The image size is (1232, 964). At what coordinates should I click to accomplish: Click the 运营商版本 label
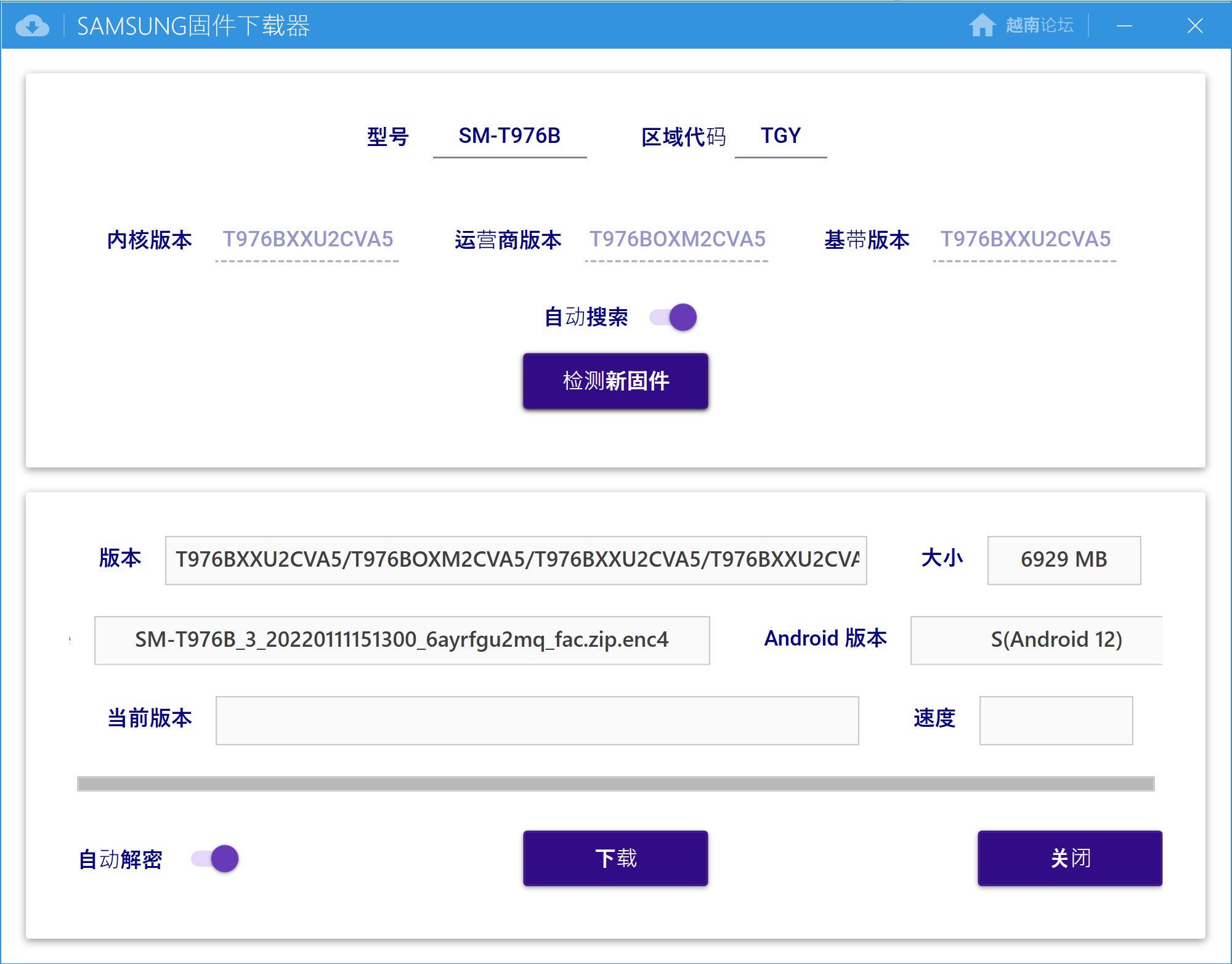(x=508, y=240)
